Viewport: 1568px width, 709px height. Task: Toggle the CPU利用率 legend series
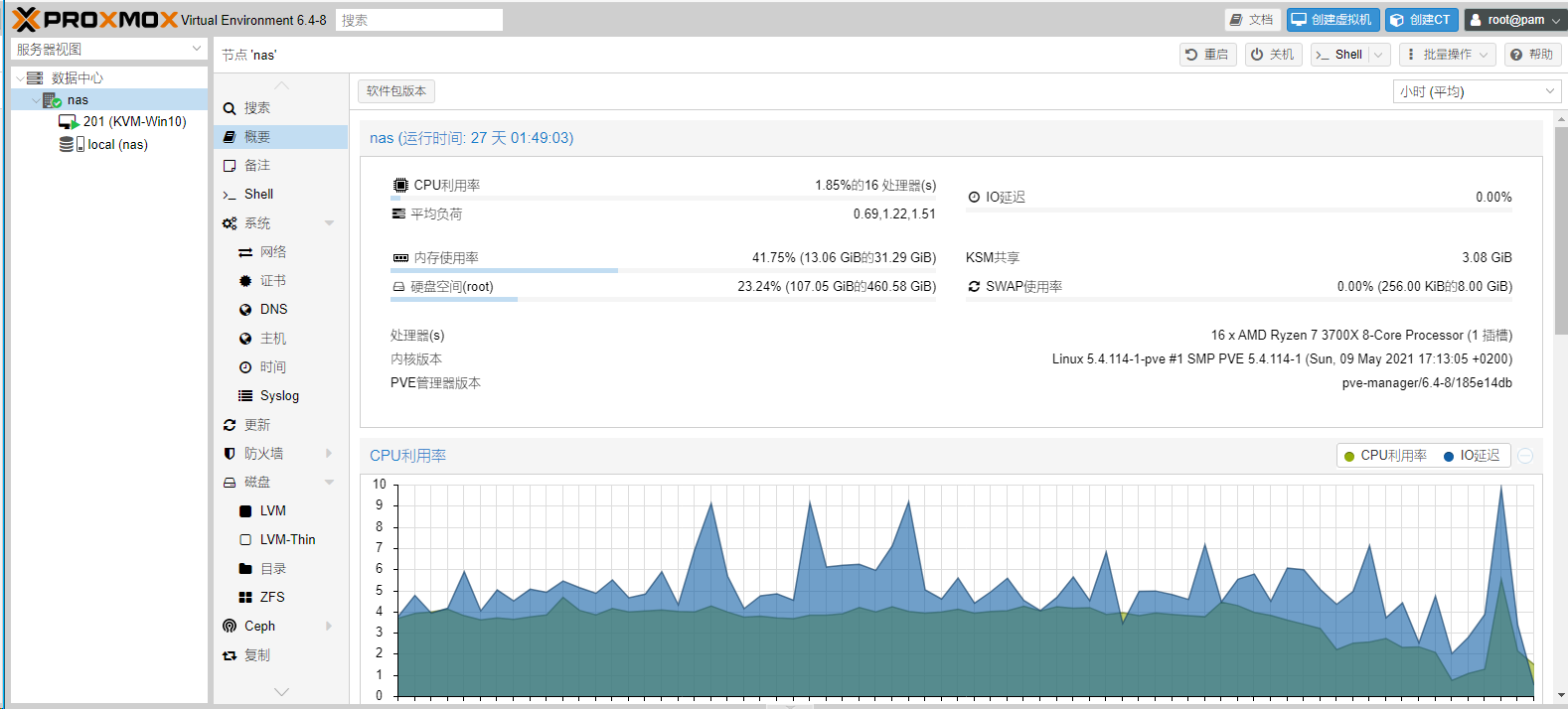click(x=1385, y=456)
